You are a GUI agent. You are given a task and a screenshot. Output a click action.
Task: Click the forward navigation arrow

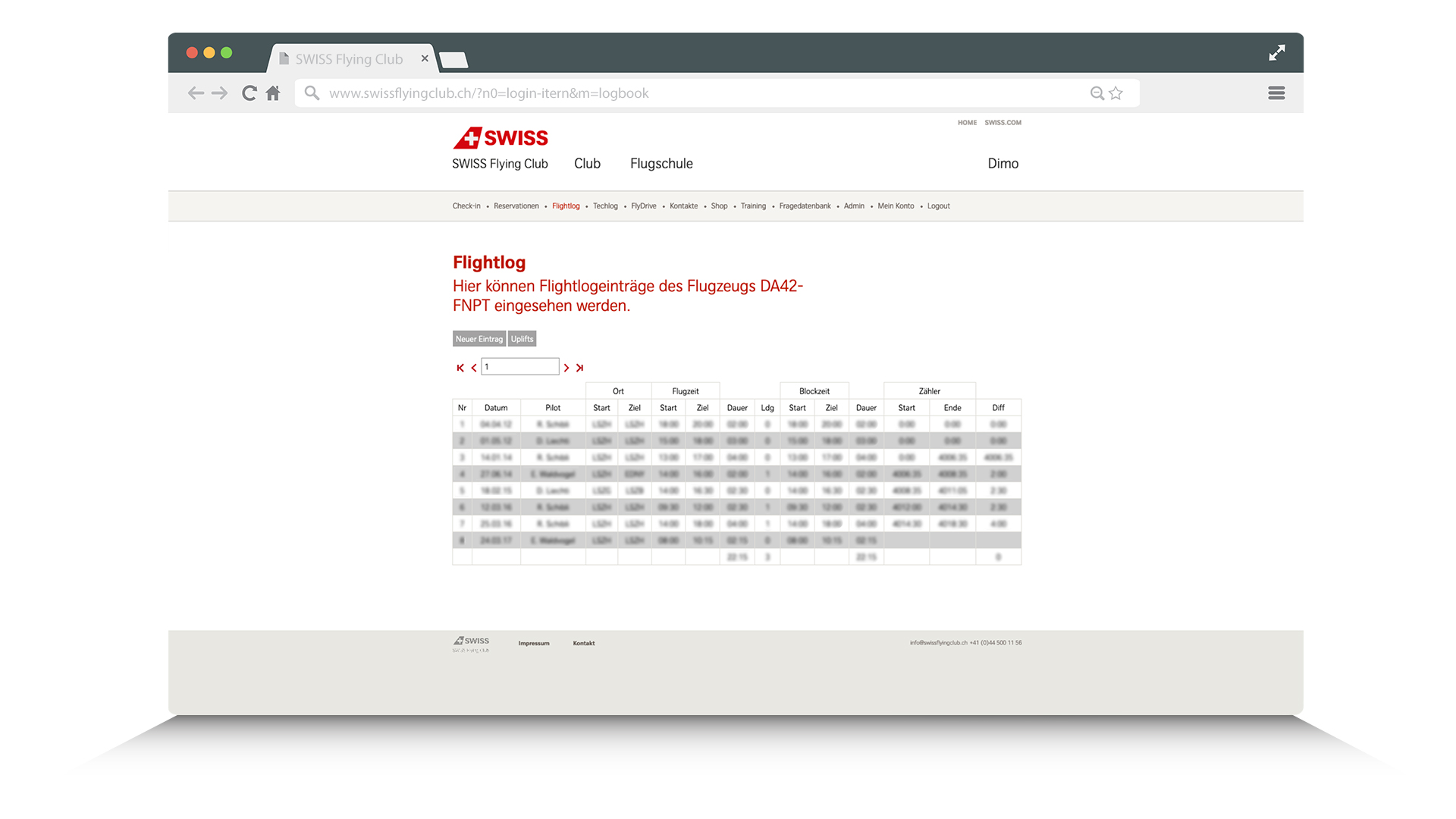pos(220,93)
